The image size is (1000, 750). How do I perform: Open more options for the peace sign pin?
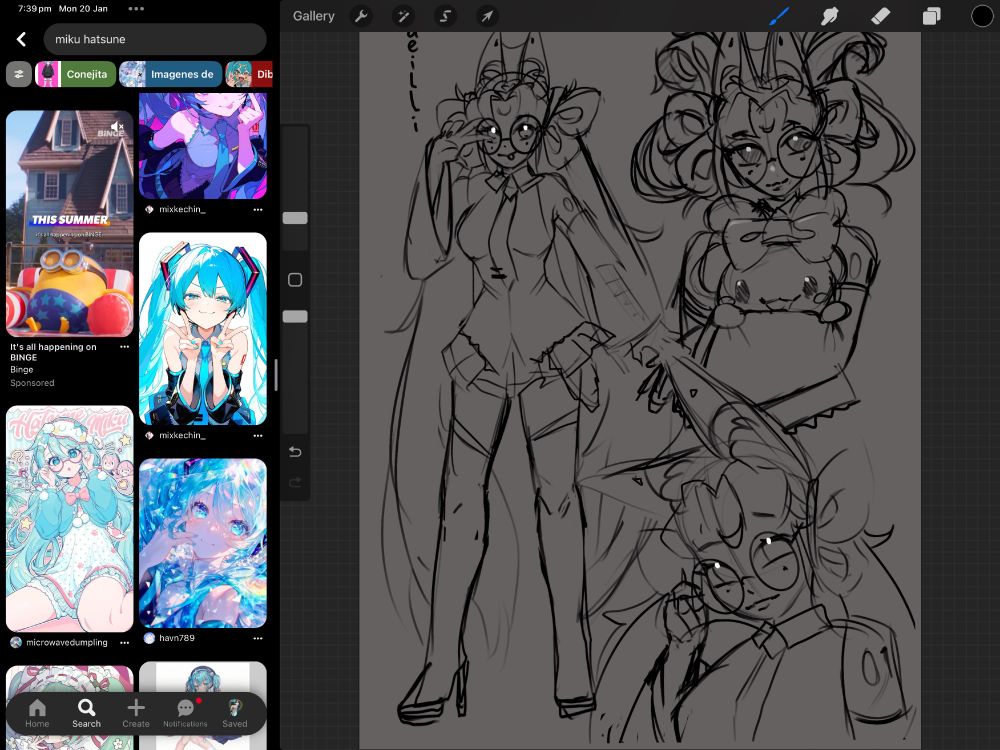pyautogui.click(x=258, y=435)
